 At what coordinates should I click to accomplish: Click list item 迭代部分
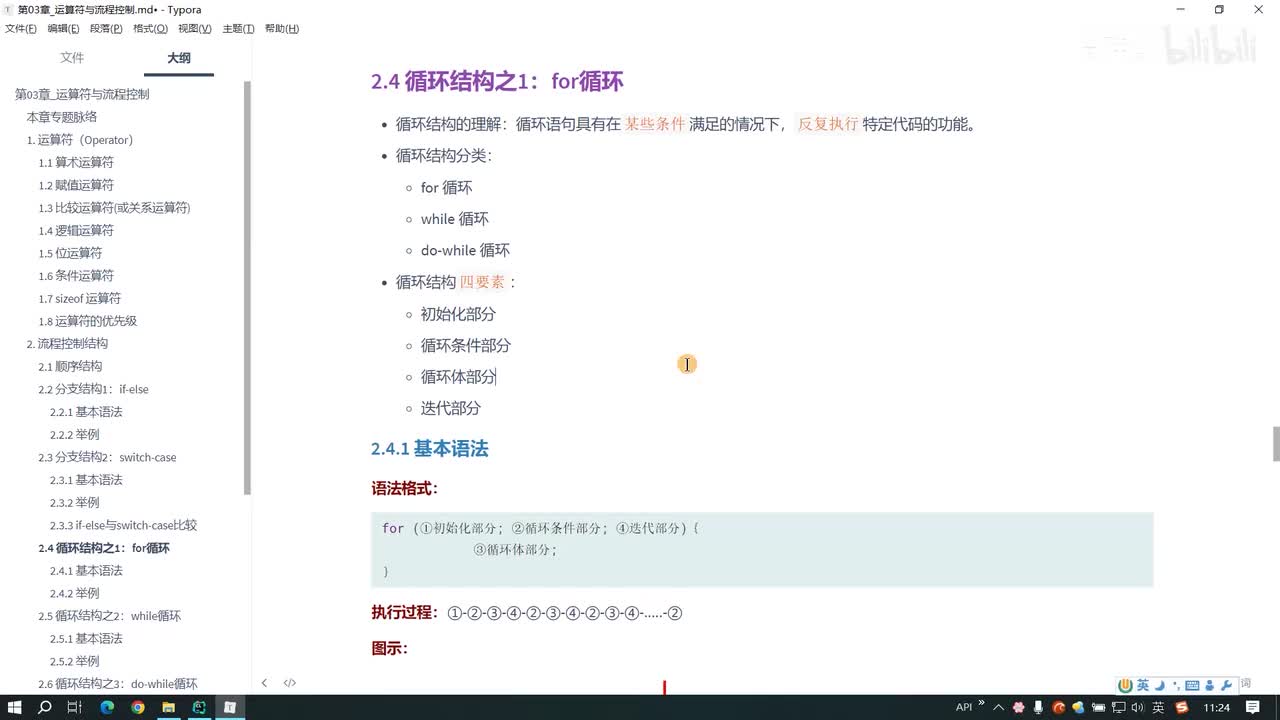[x=450, y=408]
